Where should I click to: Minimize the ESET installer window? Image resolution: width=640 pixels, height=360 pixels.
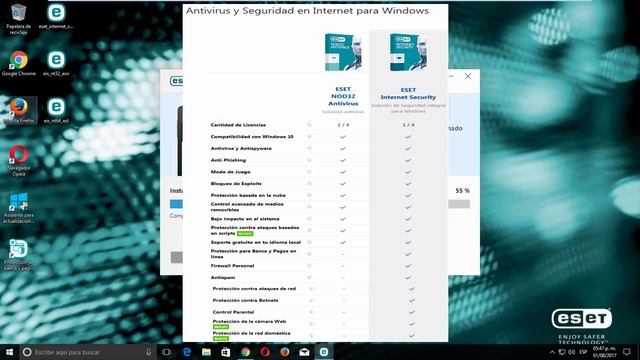(x=452, y=76)
